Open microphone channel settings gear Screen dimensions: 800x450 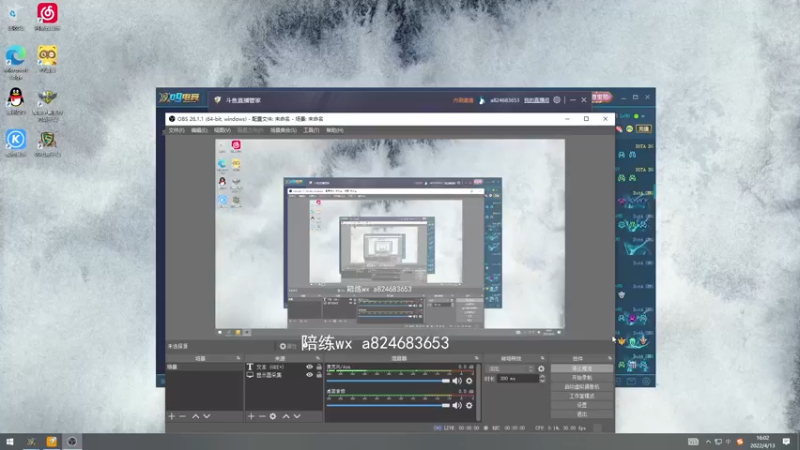pyautogui.click(x=469, y=381)
